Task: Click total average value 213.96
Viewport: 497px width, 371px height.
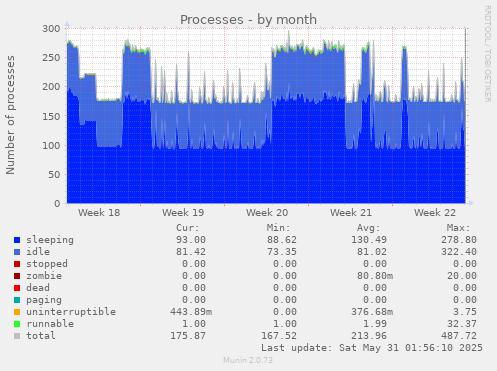Action: (369, 336)
